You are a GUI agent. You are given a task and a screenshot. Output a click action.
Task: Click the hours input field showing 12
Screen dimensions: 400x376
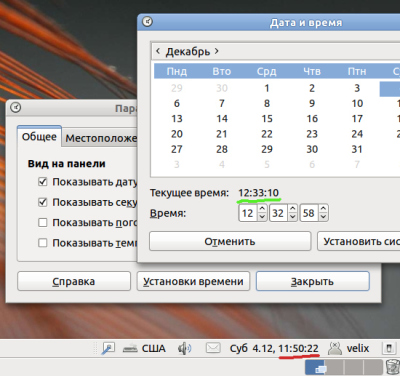coord(248,213)
